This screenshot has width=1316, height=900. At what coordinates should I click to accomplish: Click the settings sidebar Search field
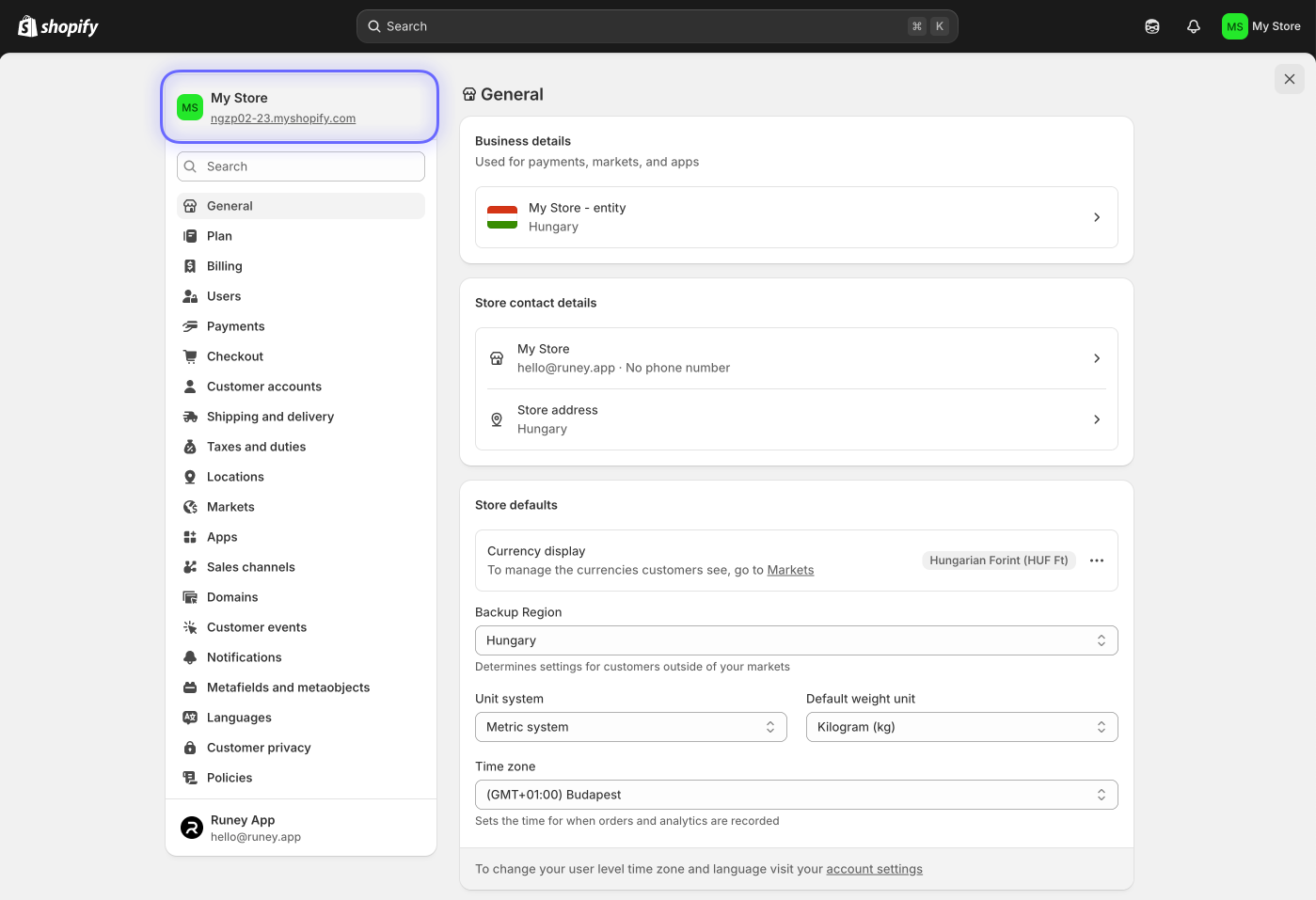tap(301, 166)
